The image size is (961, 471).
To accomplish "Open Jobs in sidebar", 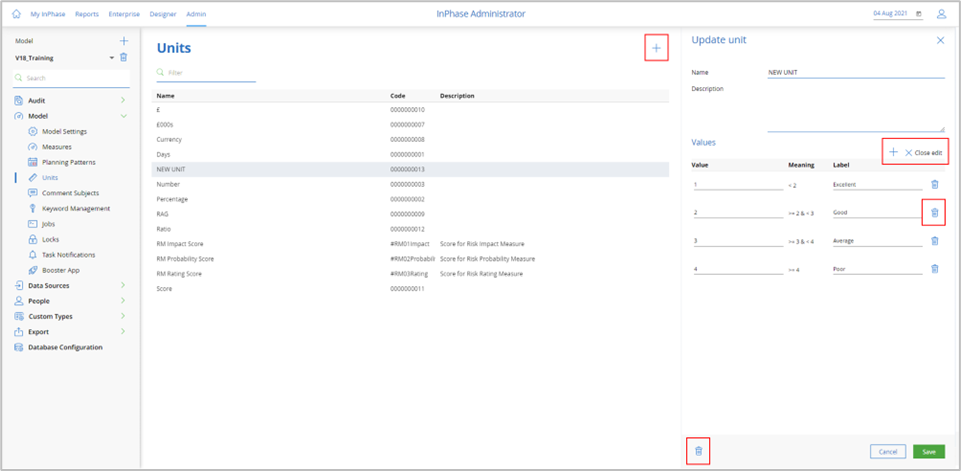I will click(x=48, y=224).
